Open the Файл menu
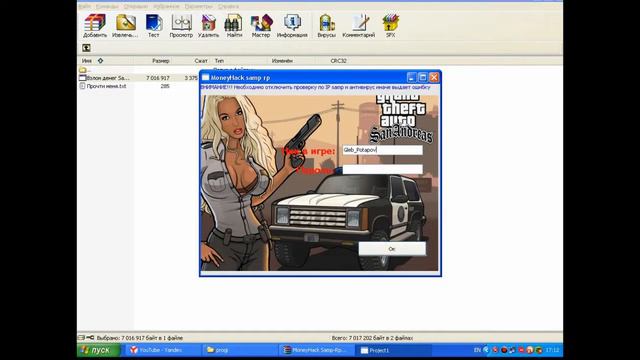The height and width of the screenshot is (360, 640). coord(84,7)
